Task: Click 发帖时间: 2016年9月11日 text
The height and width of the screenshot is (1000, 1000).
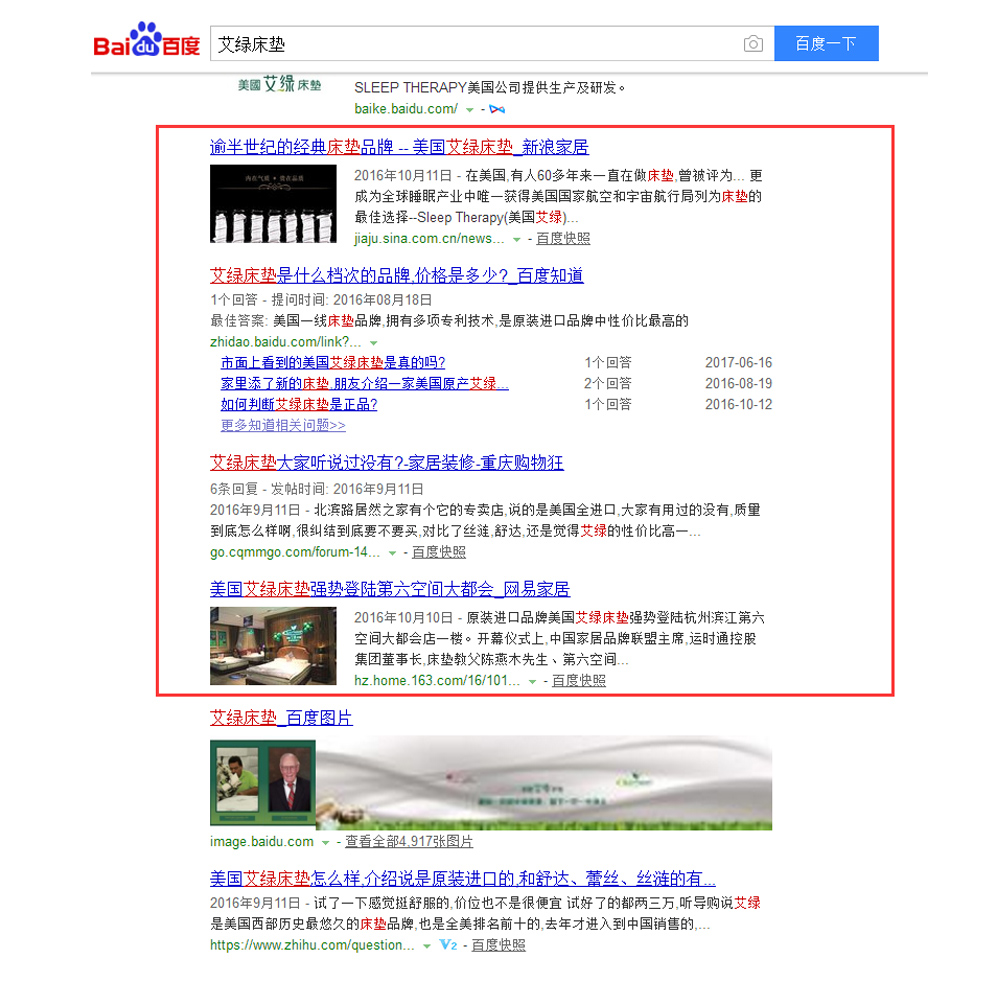Action: click(x=347, y=489)
